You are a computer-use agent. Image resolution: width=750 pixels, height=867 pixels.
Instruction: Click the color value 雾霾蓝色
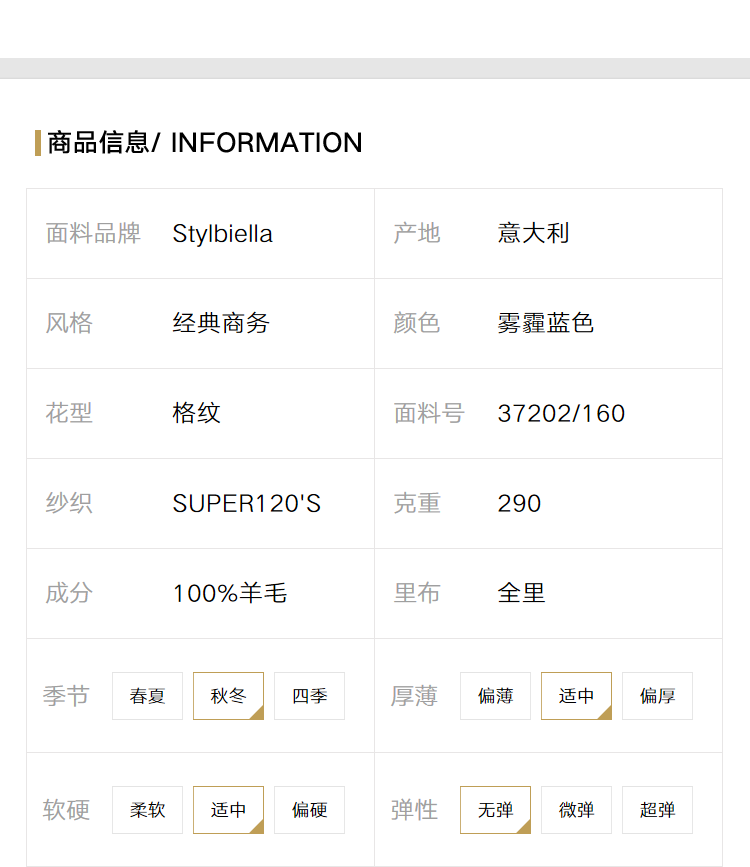(545, 323)
